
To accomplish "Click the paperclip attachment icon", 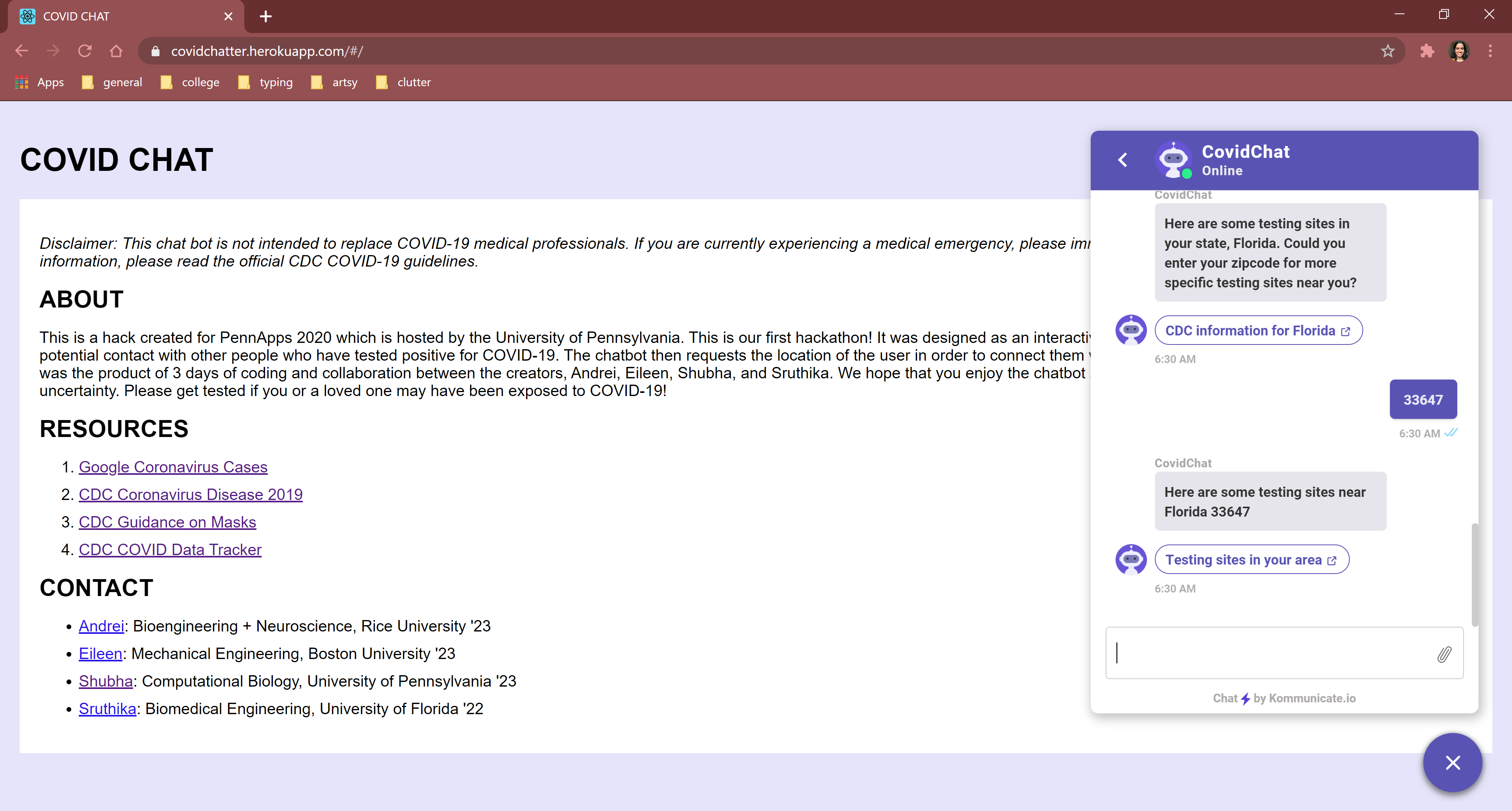I will click(x=1444, y=654).
